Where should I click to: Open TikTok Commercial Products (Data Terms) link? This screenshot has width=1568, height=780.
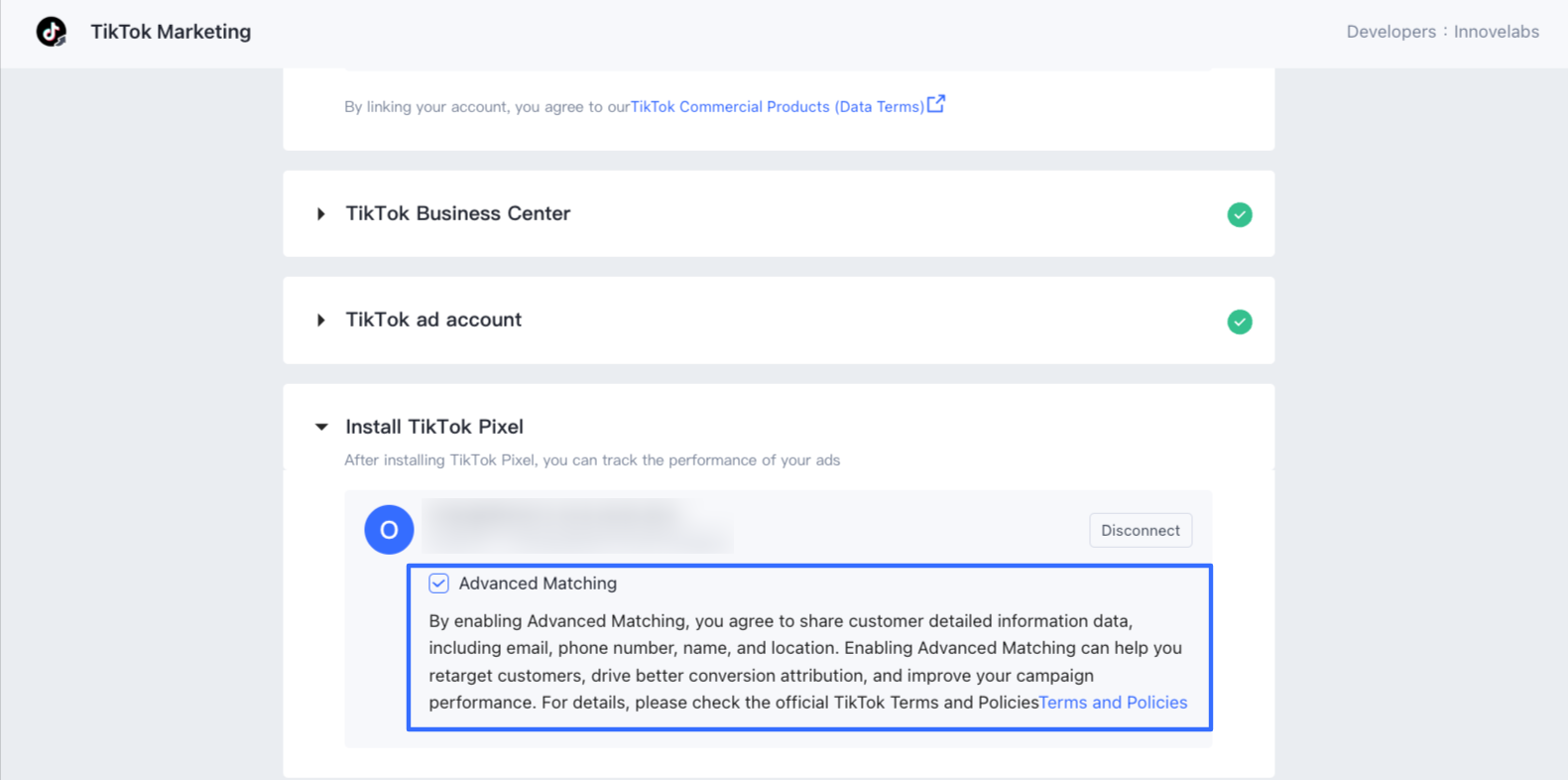coord(778,107)
